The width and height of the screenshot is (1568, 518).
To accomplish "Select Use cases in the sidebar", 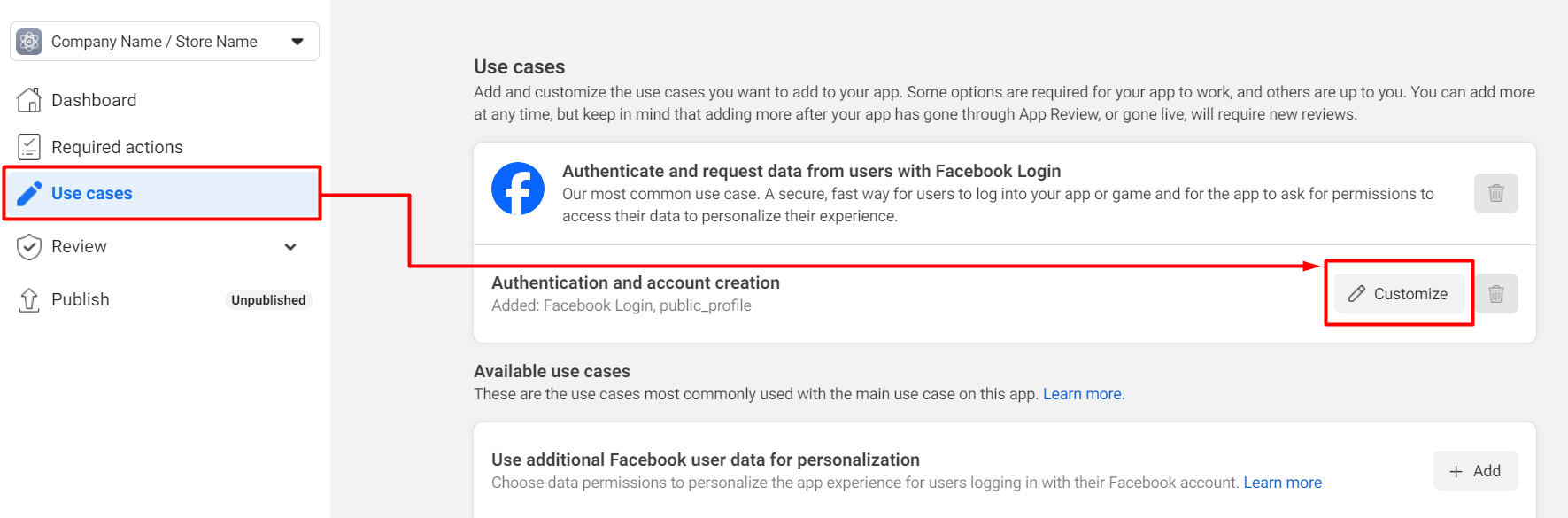I will coord(91,192).
